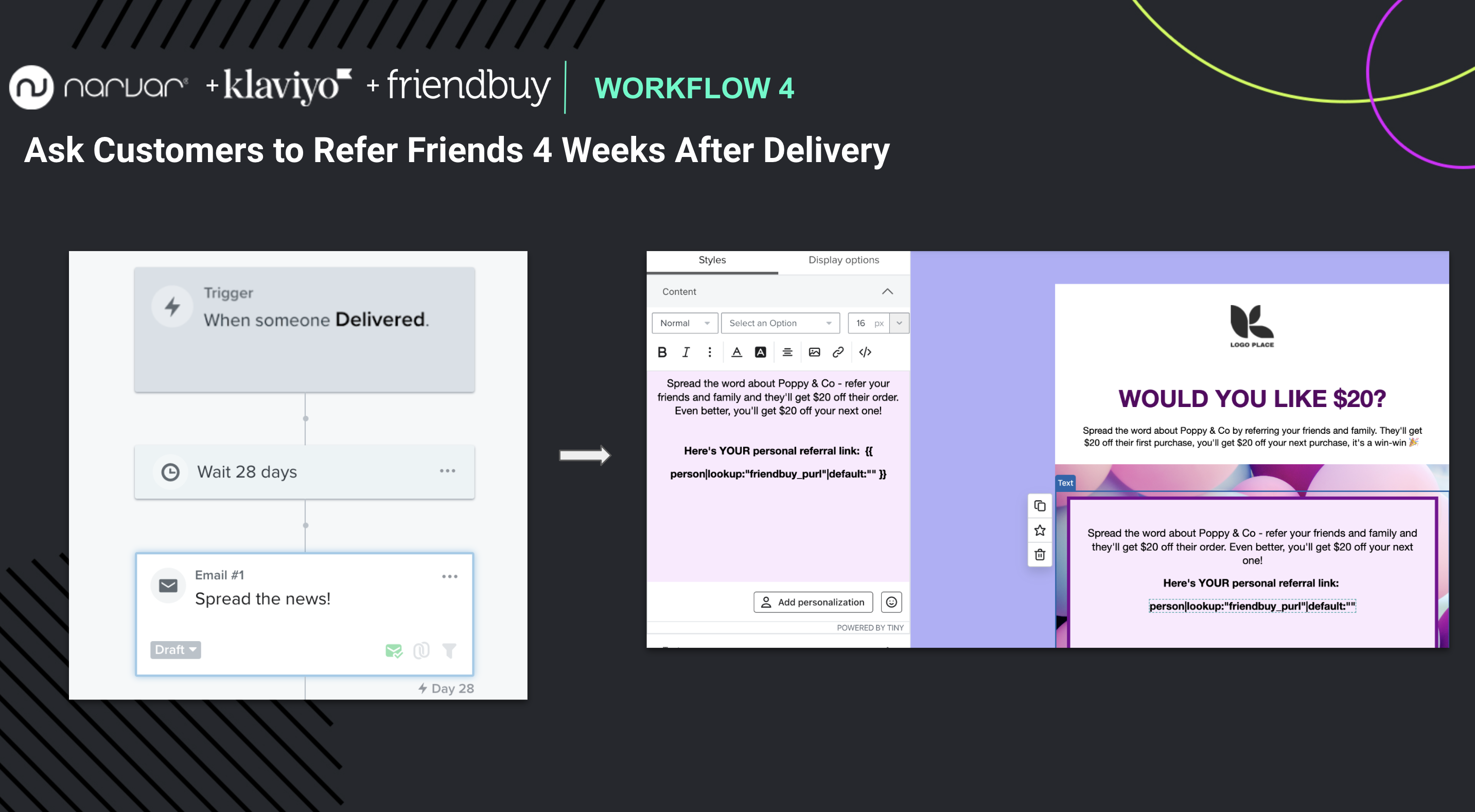The image size is (1475, 812).
Task: Collapse the Content panel chevron
Action: click(x=886, y=291)
